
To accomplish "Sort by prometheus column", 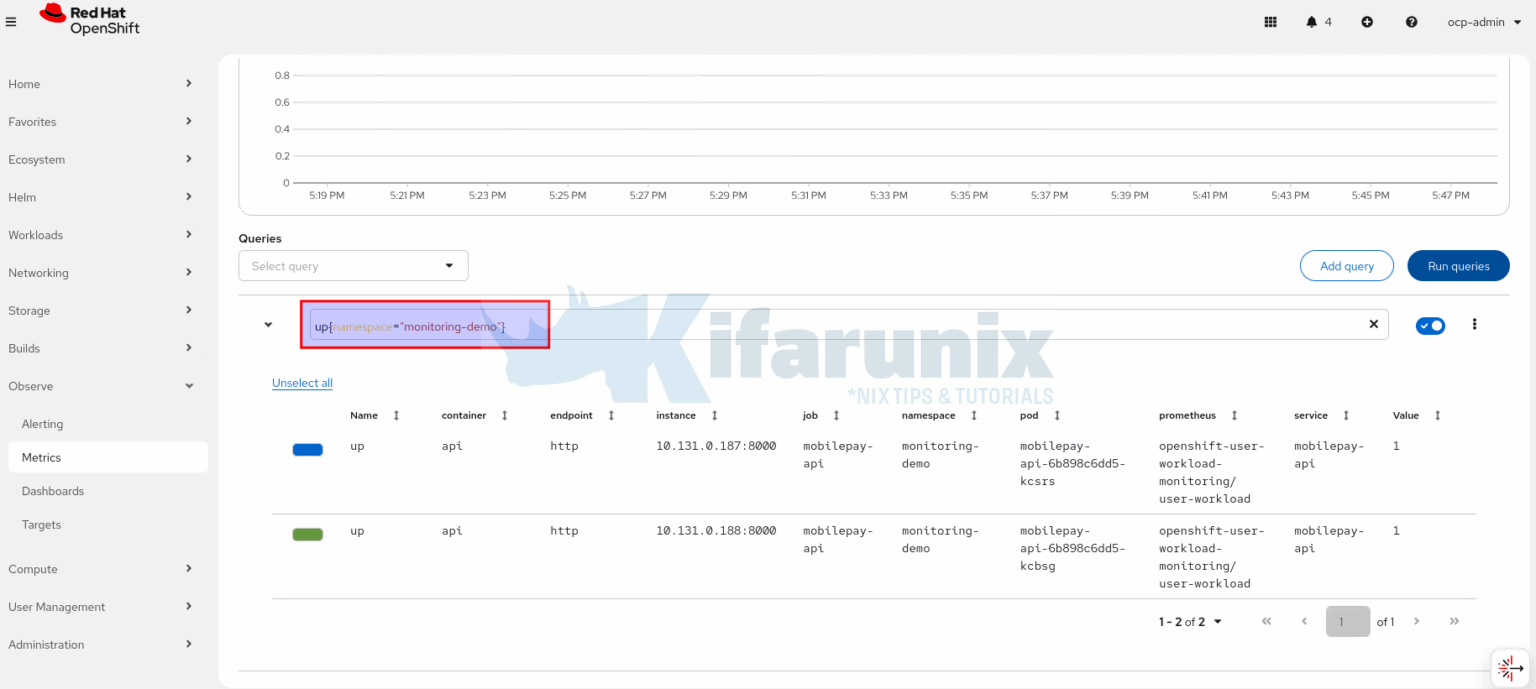I will pyautogui.click(x=1234, y=415).
